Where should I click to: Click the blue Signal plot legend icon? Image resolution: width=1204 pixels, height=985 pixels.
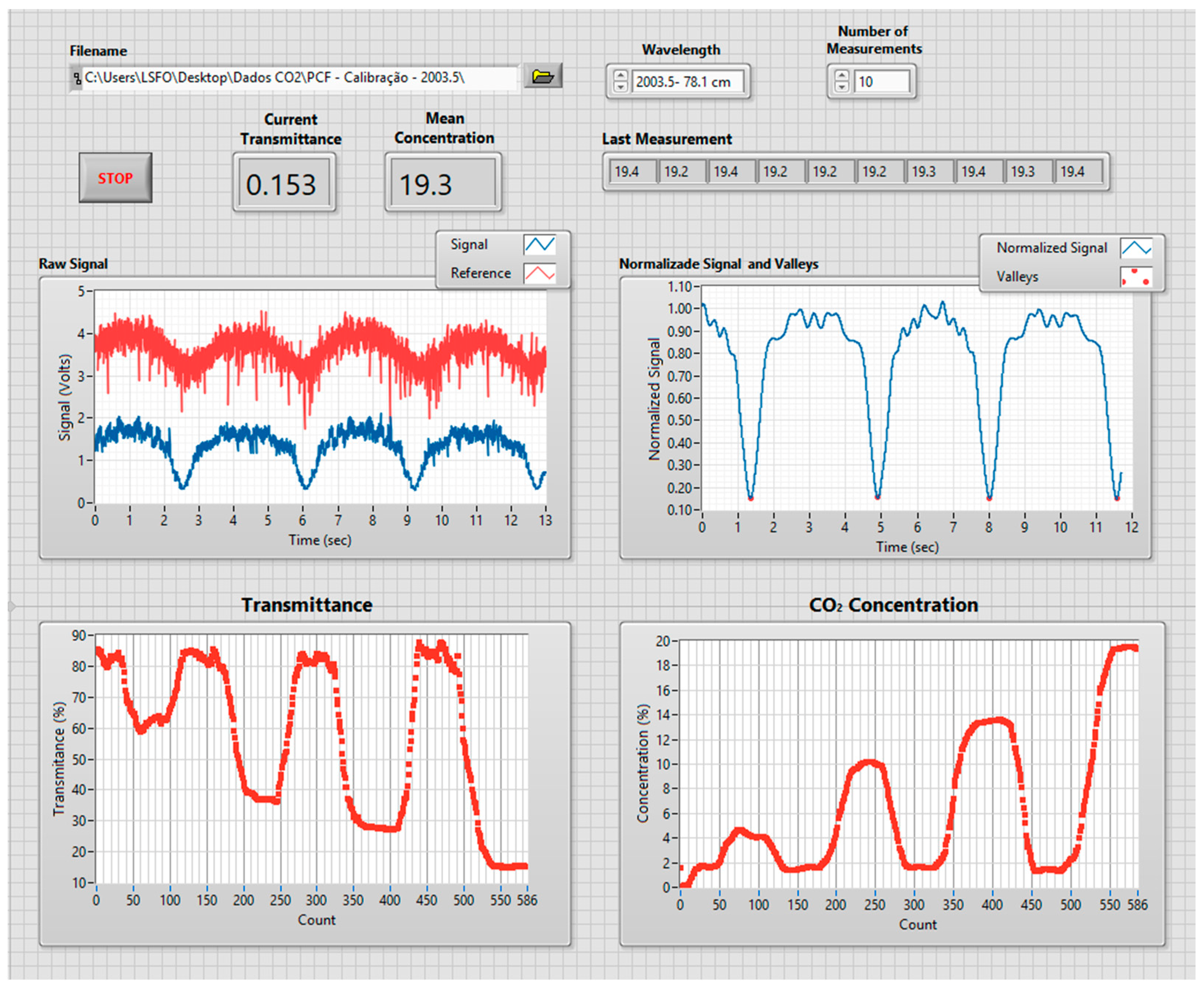[x=539, y=245]
